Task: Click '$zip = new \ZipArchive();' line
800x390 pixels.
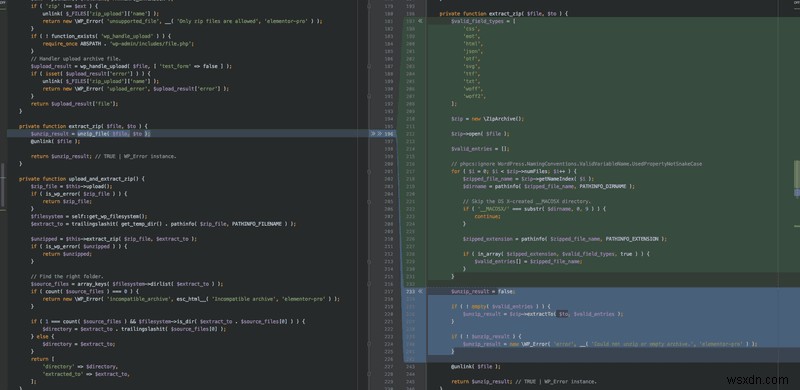Action: (487, 118)
